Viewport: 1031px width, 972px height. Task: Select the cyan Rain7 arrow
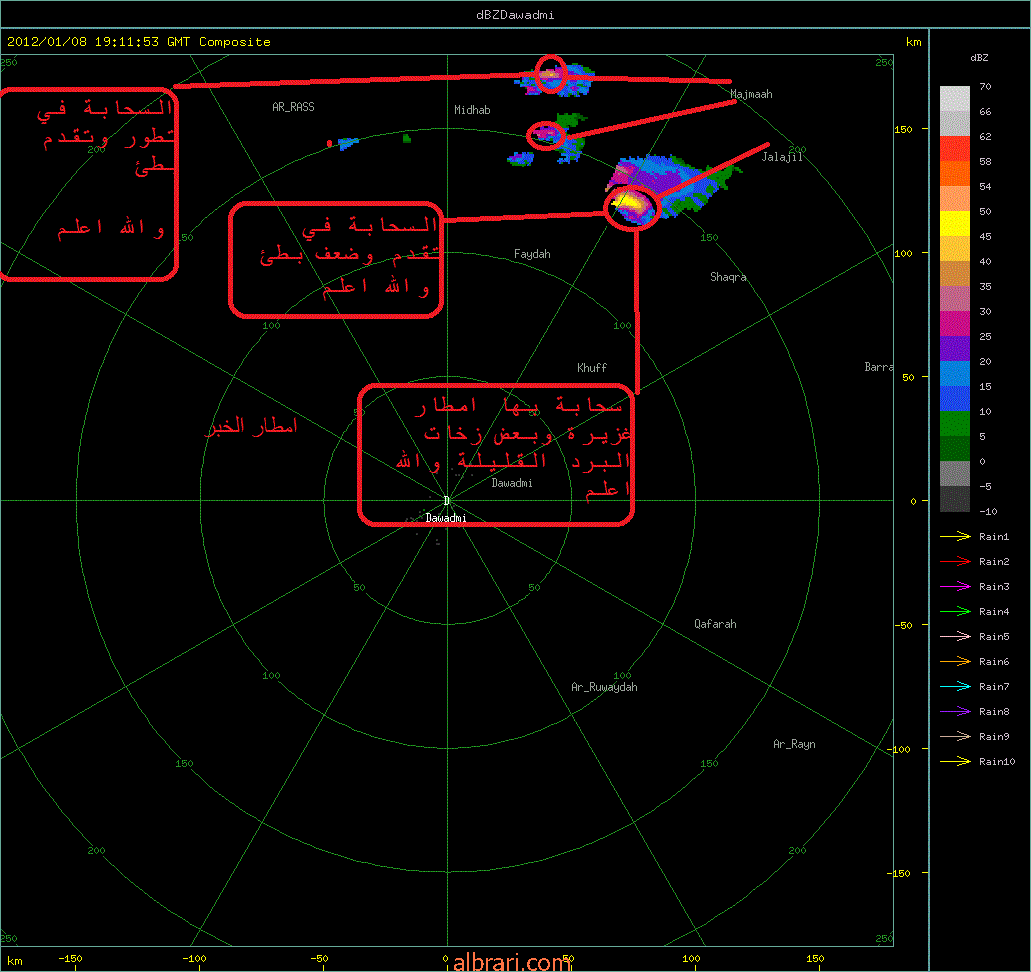955,687
